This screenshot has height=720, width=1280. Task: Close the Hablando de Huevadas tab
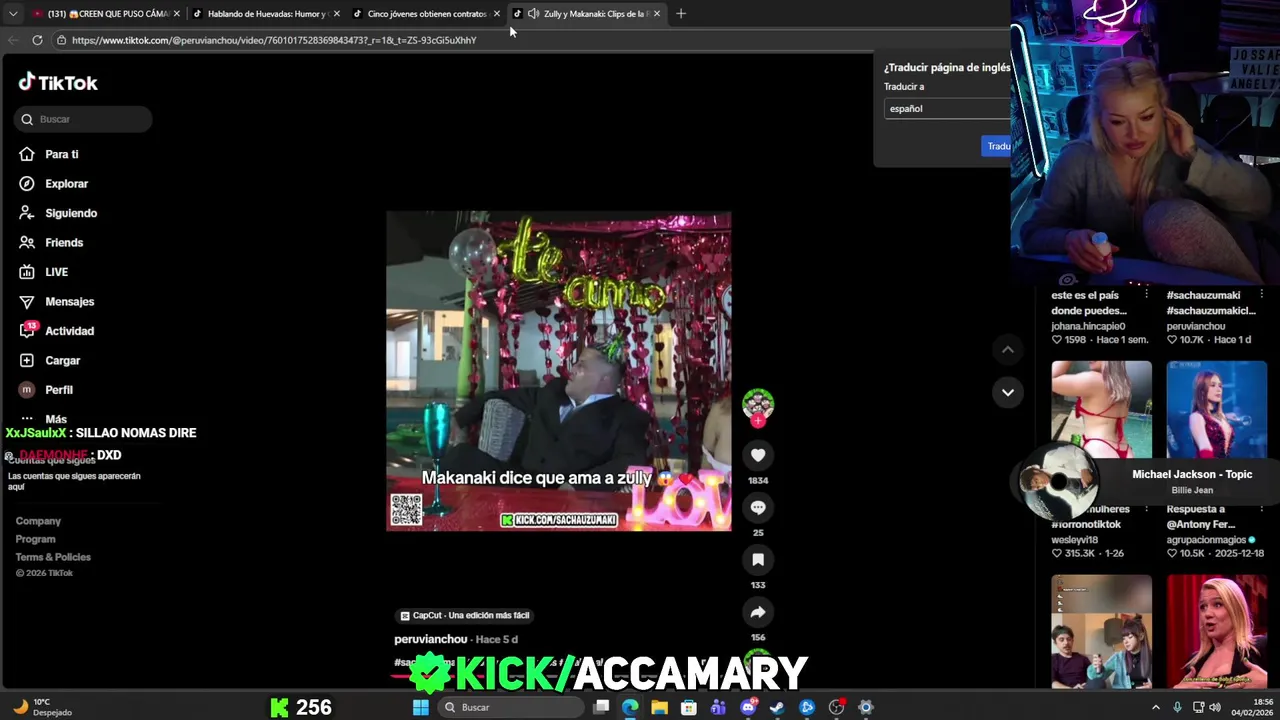click(336, 14)
